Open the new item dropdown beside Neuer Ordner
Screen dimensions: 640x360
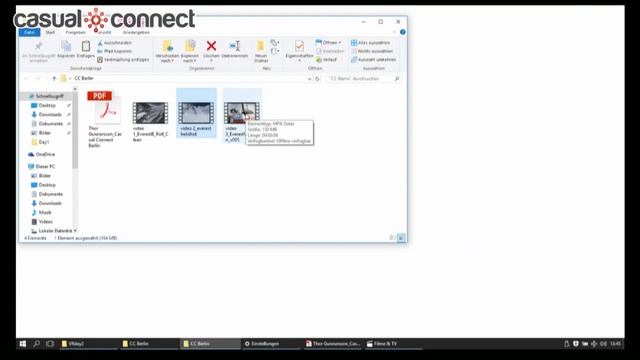point(275,42)
